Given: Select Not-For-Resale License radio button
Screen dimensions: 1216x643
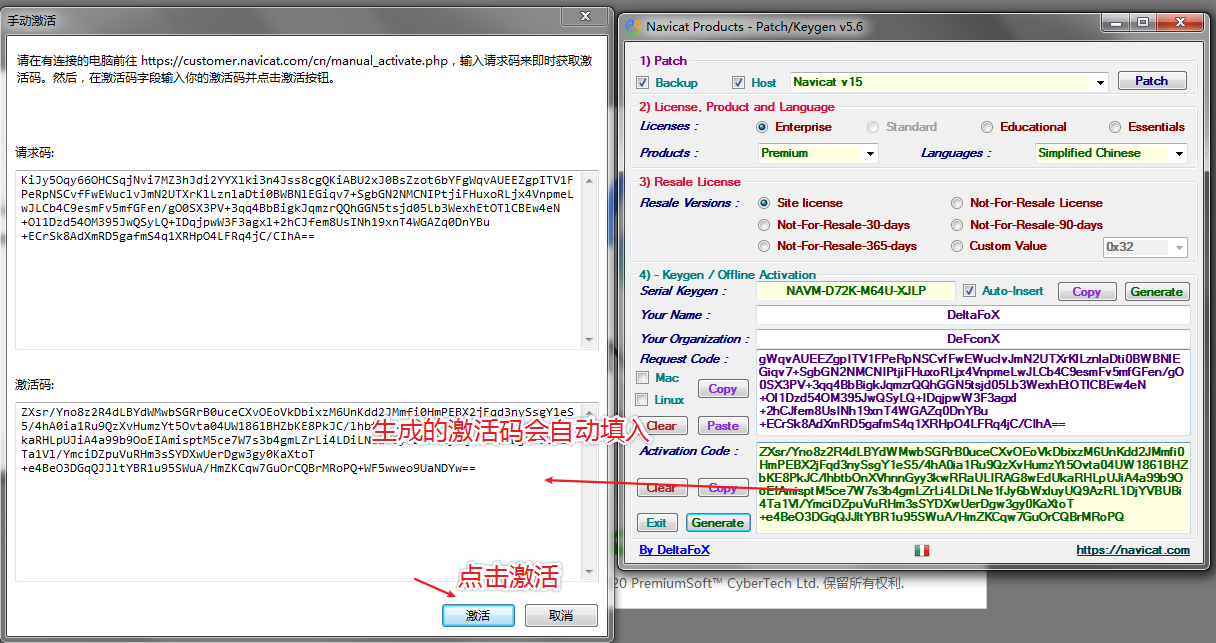Looking at the screenshot, I should pyautogui.click(x=958, y=203).
